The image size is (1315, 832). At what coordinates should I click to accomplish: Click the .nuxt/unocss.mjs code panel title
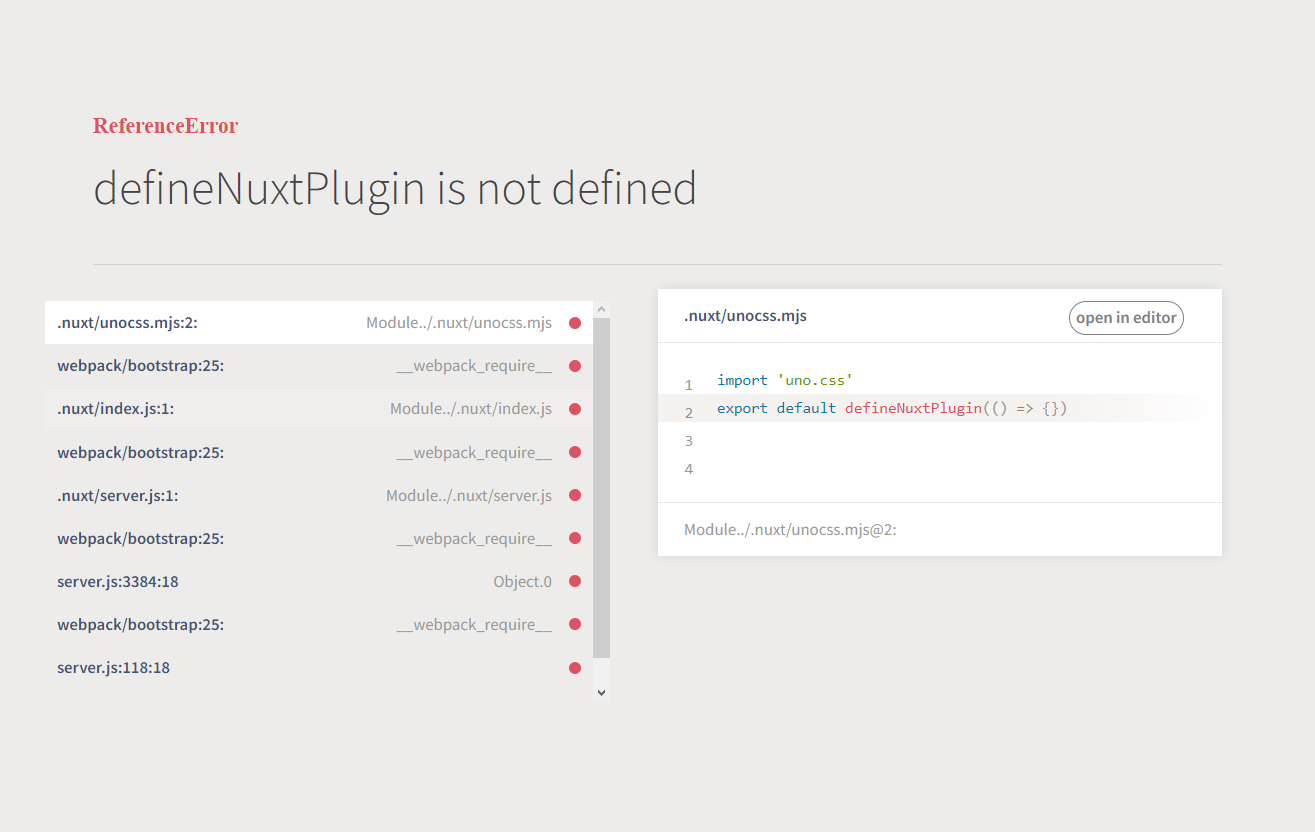click(745, 316)
